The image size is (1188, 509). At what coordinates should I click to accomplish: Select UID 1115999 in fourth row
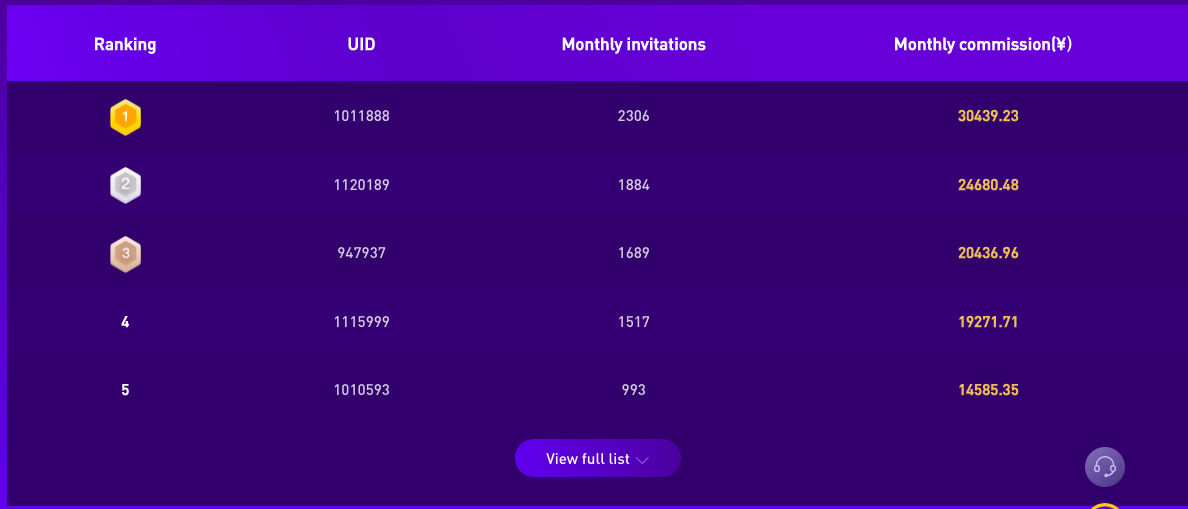[361, 322]
